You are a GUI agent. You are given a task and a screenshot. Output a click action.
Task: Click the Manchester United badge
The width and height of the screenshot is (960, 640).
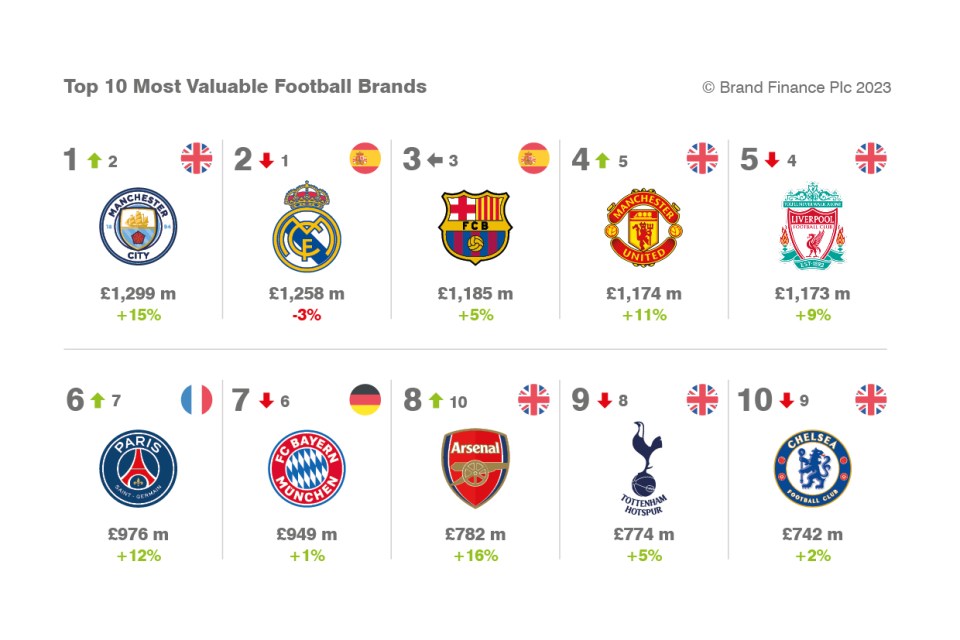click(x=643, y=227)
